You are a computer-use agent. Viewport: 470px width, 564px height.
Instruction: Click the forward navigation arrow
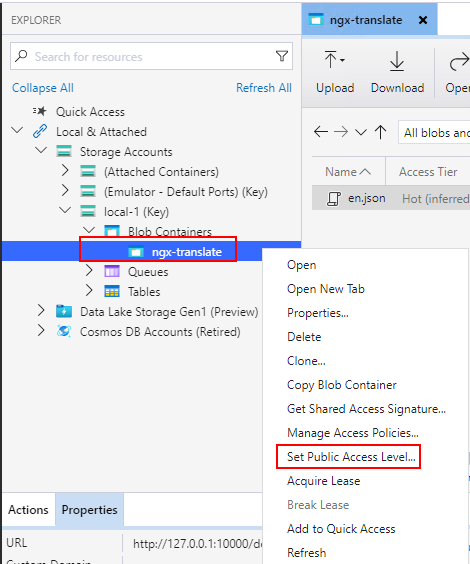341,132
